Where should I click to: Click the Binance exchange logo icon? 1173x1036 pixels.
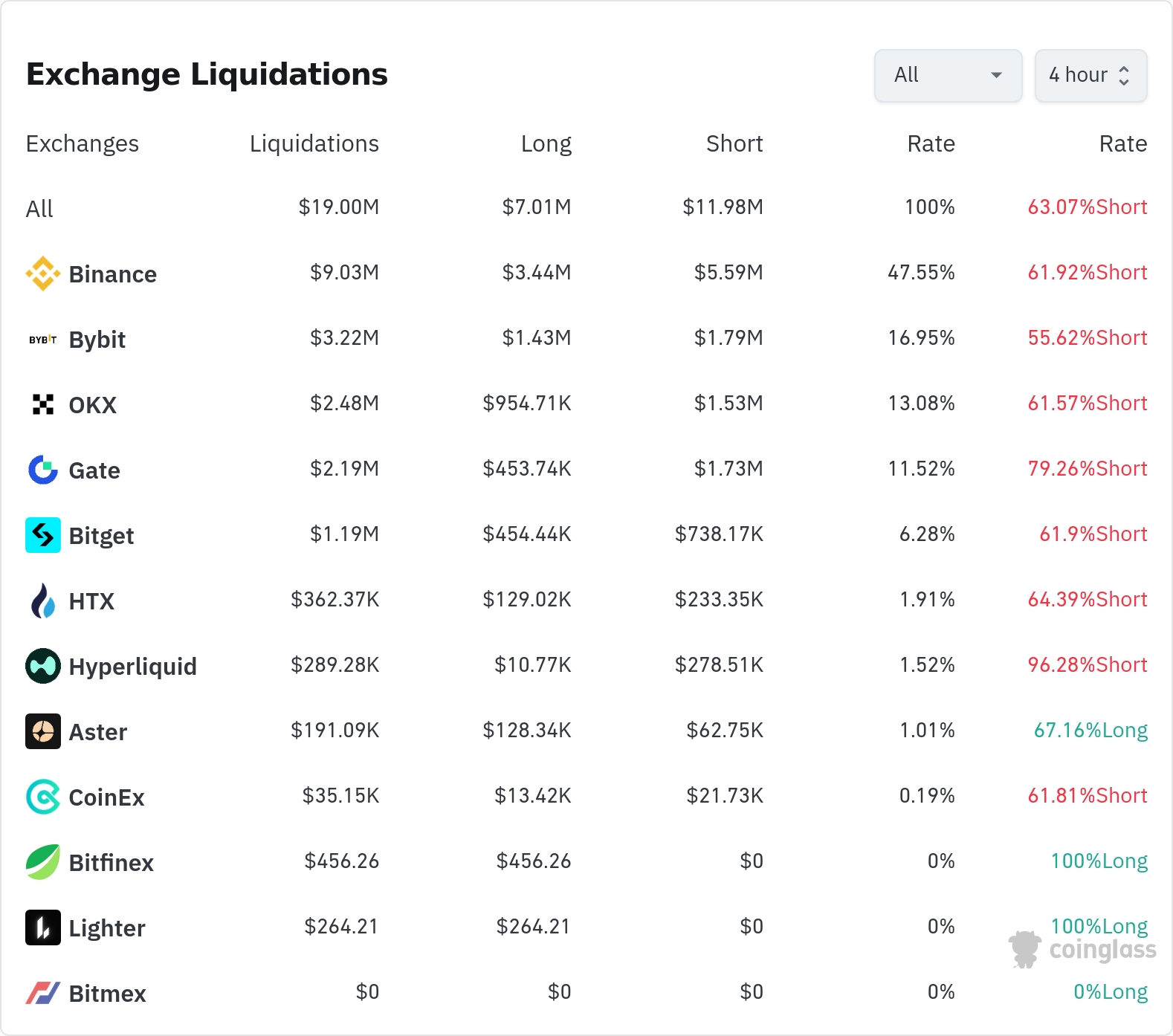pyautogui.click(x=43, y=273)
